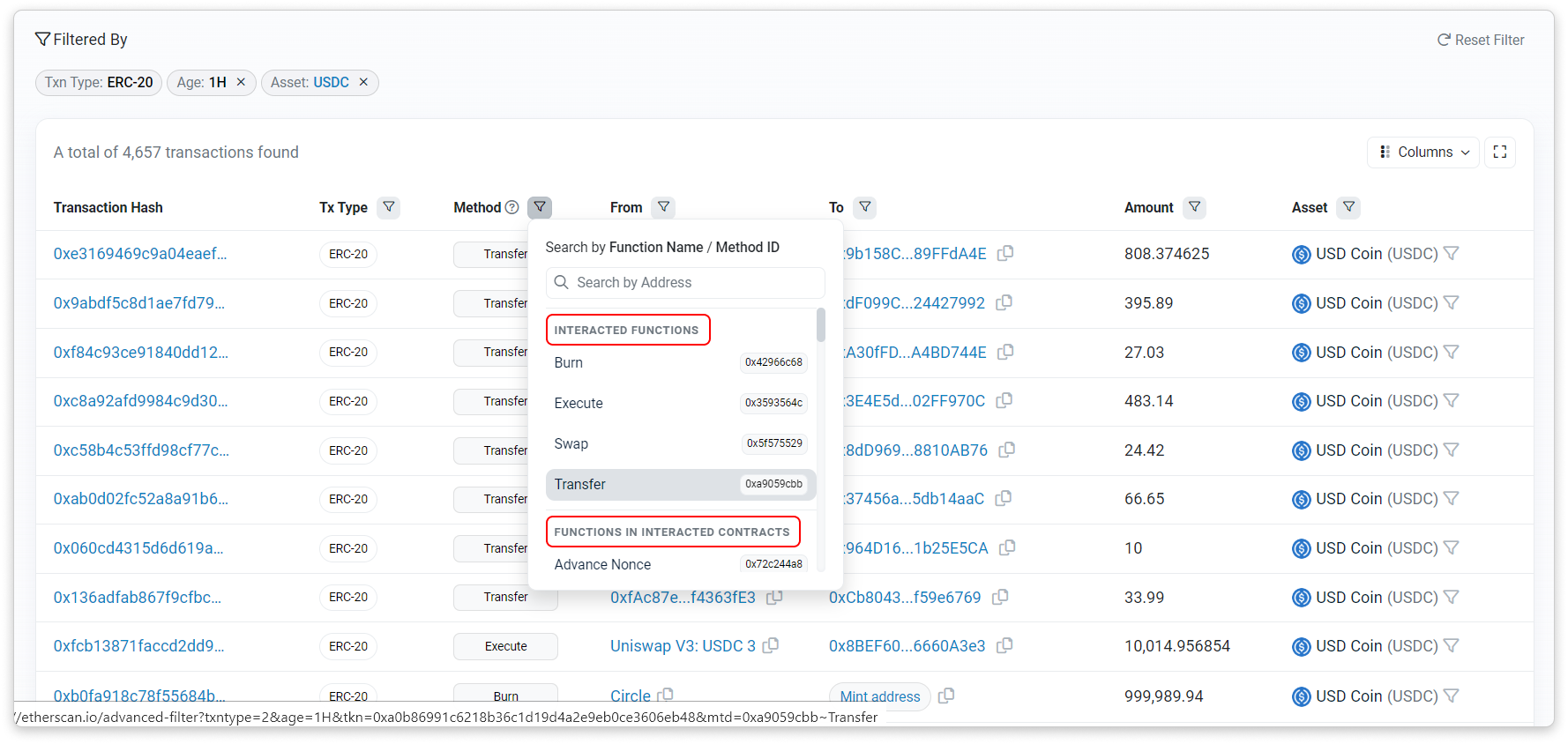Open transaction hash 0xe3169469c9a04eaef...
This screenshot has height=744, width=1568.
click(x=140, y=254)
